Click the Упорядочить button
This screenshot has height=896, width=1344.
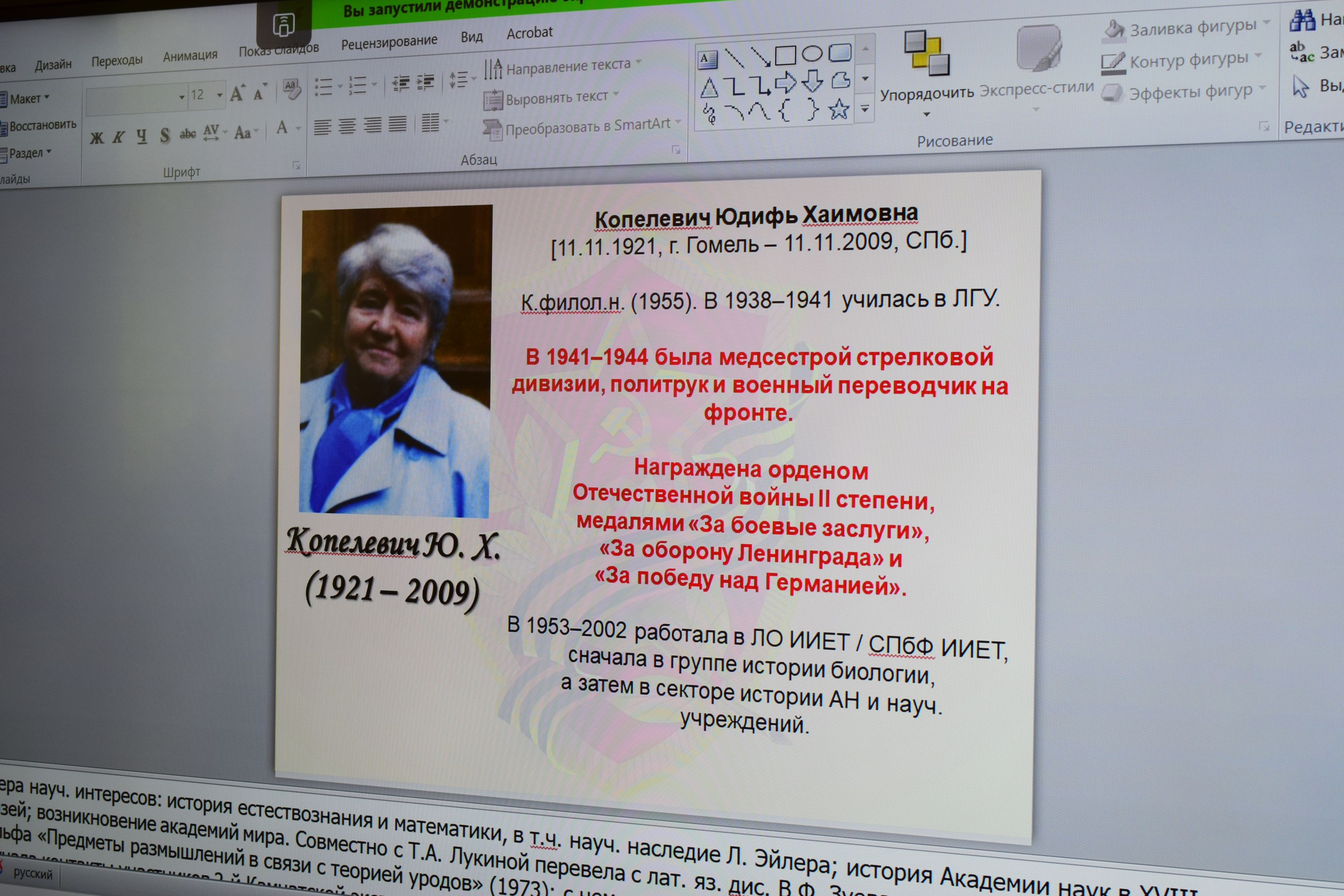[x=926, y=72]
